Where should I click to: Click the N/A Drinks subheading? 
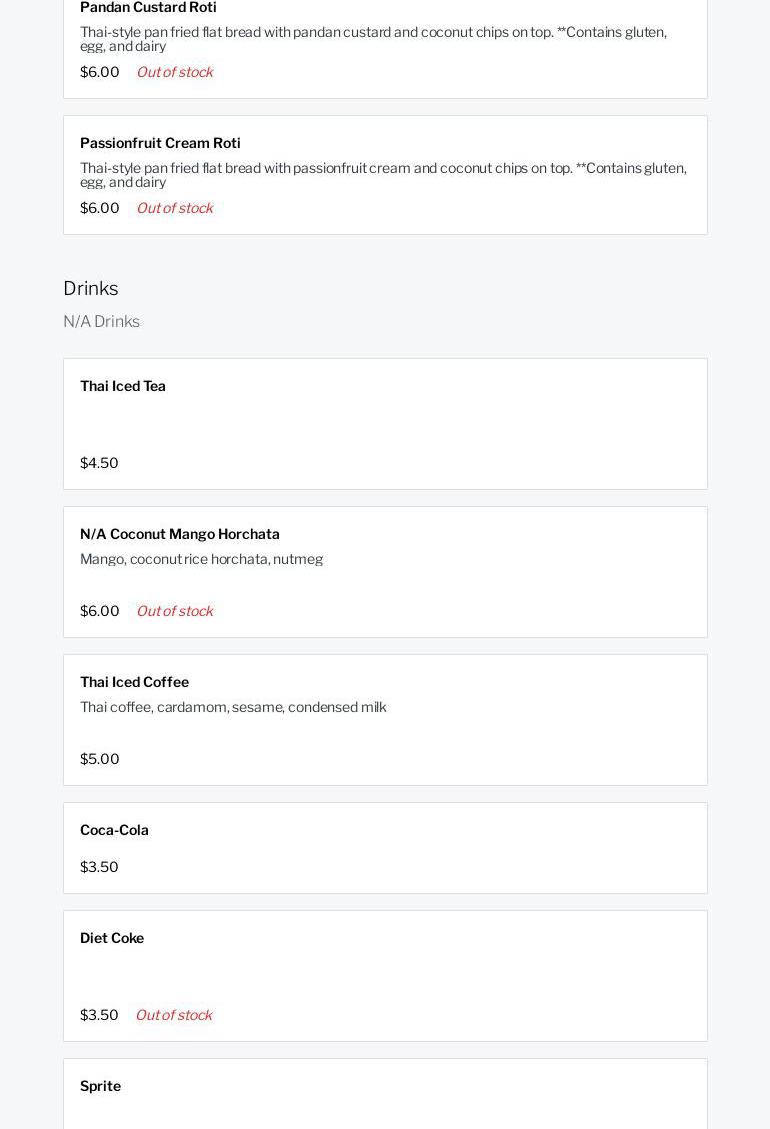click(x=101, y=321)
